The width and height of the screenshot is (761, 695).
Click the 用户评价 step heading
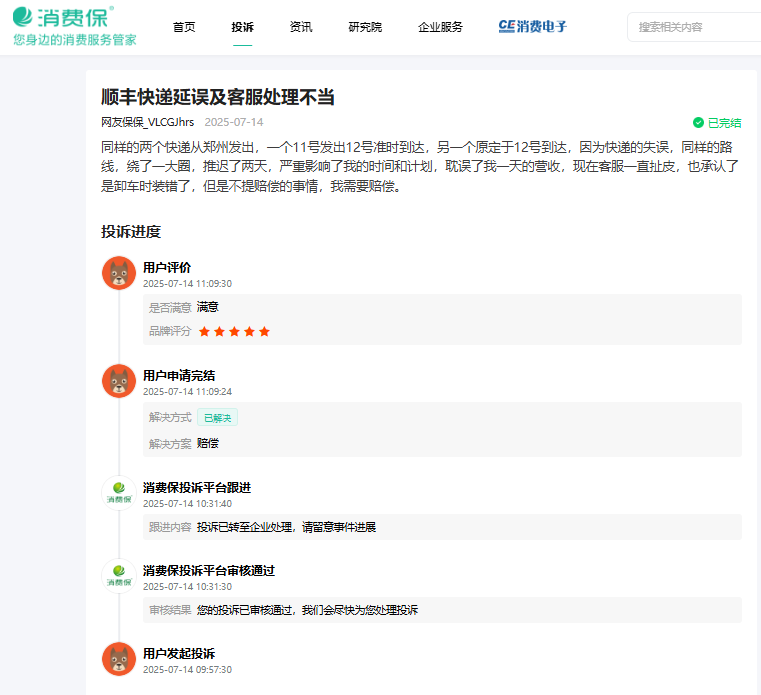(167, 267)
